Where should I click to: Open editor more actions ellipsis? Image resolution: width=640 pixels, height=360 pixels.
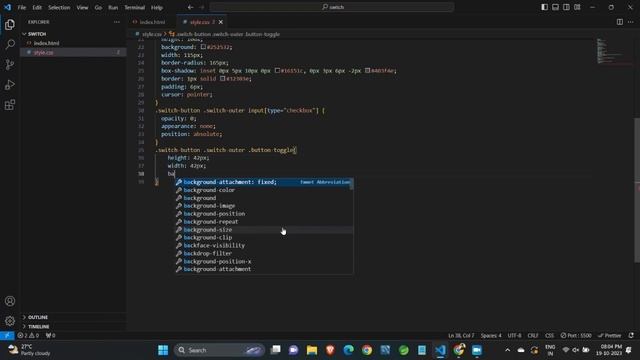point(631,22)
